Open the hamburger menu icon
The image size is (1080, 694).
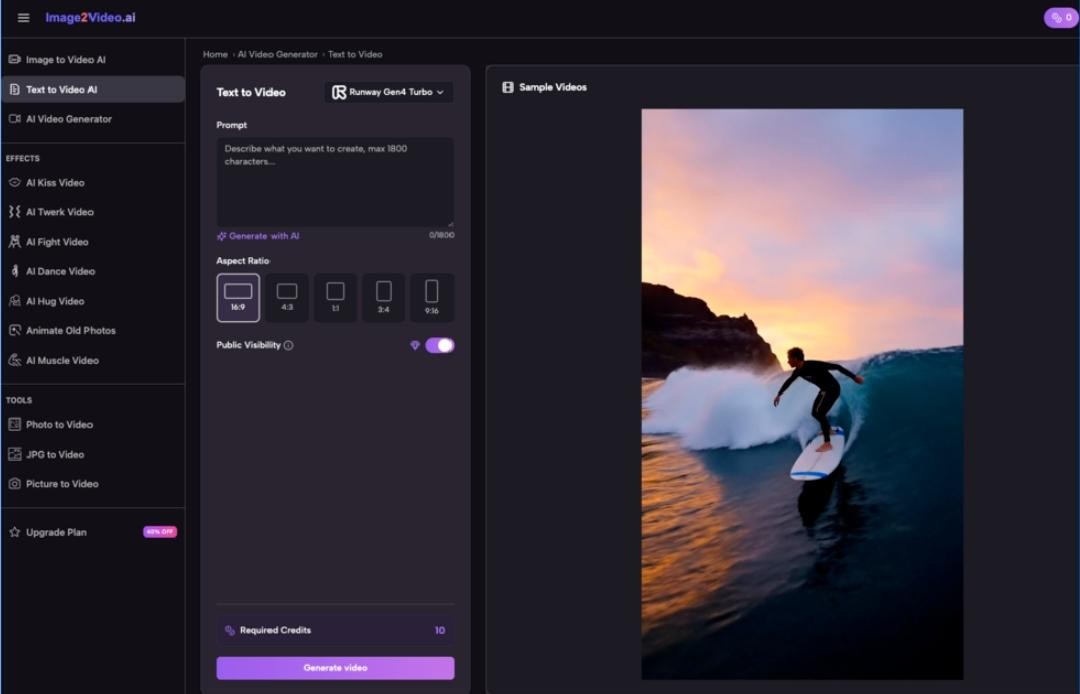tap(24, 18)
